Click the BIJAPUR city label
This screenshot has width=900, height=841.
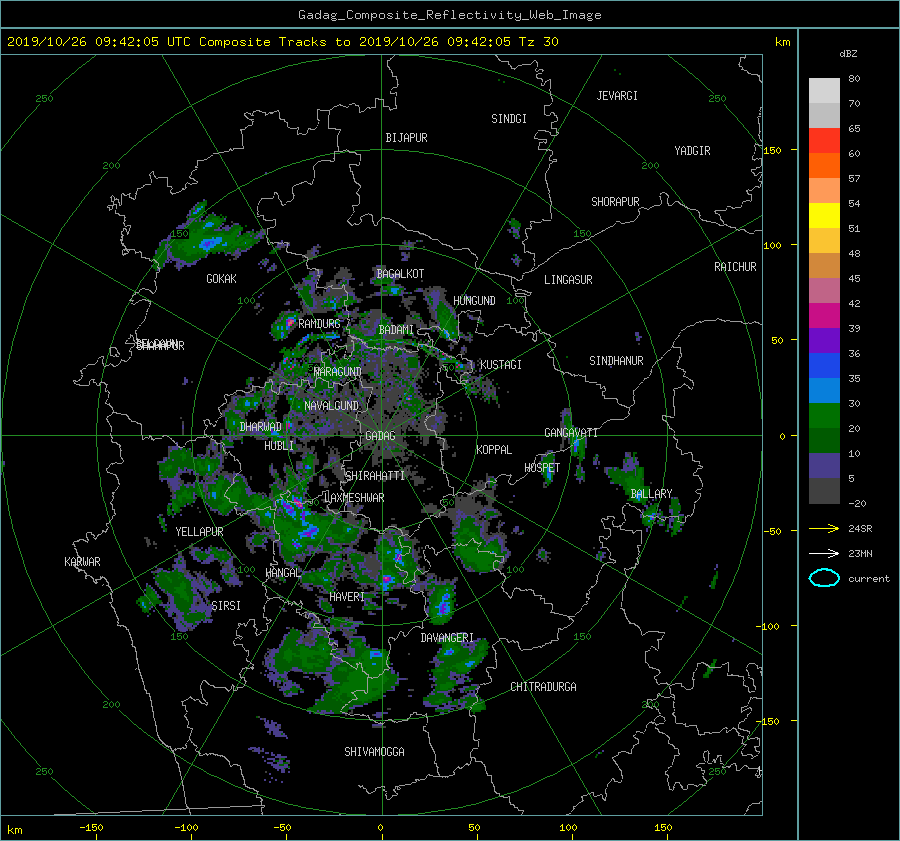pyautogui.click(x=406, y=138)
